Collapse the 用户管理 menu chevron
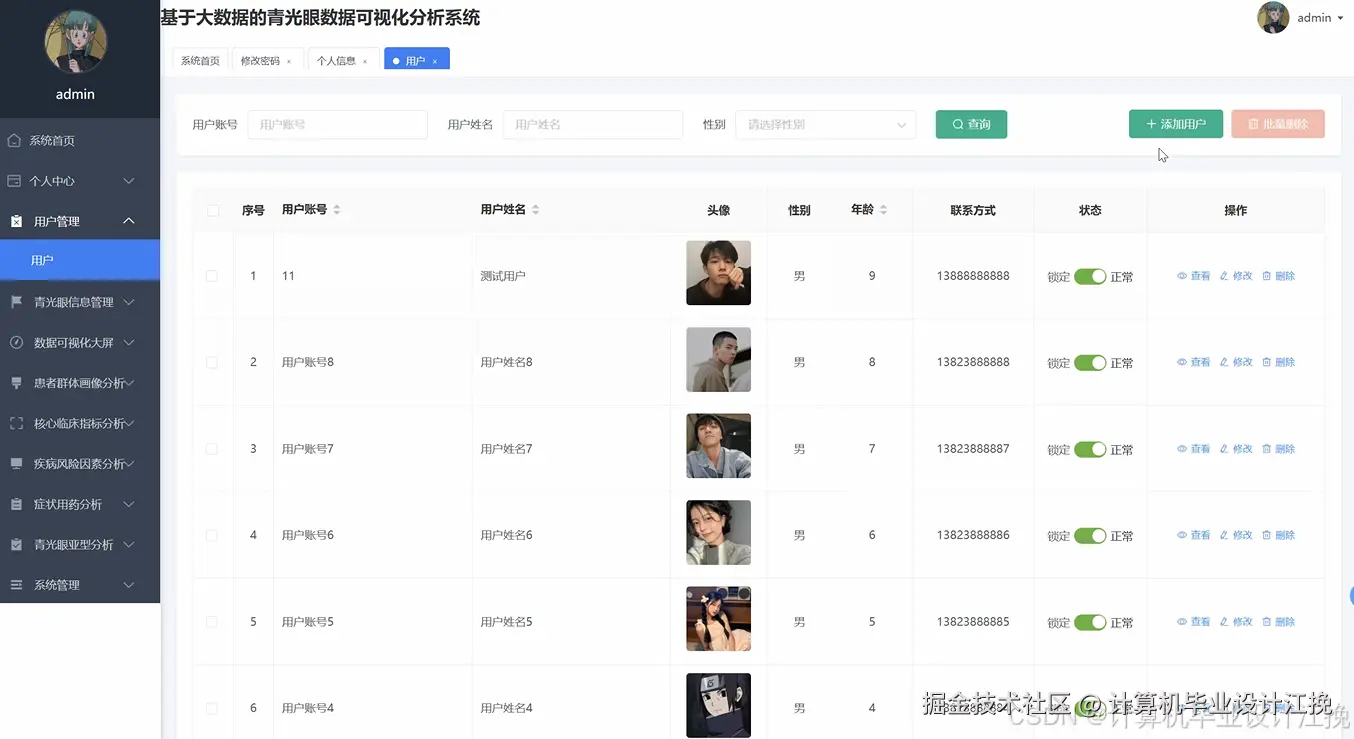Viewport: 1354px width, 739px height. [129, 221]
